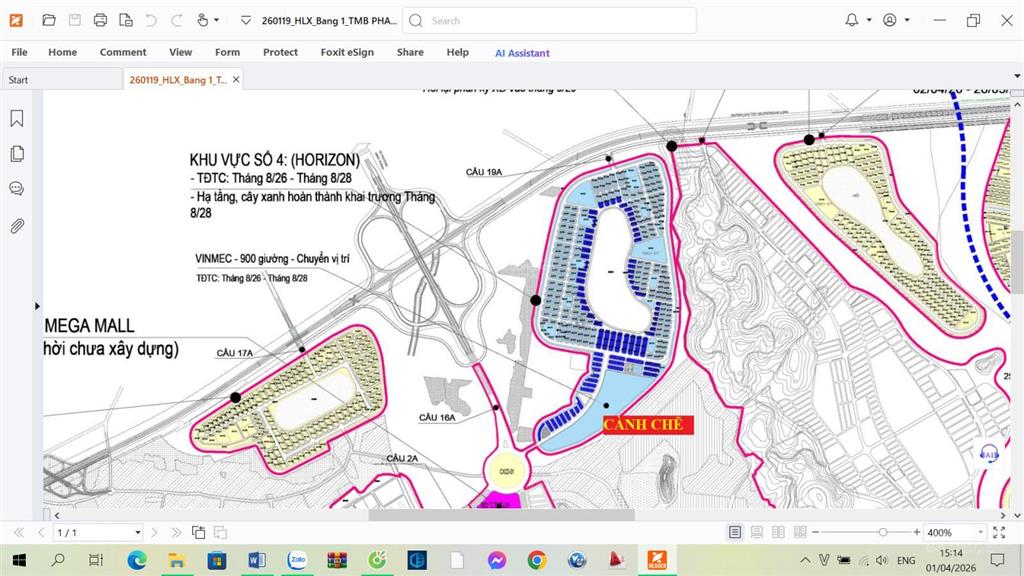Focus the Search field in the title bar
The image size is (1024, 576).
pos(549,21)
